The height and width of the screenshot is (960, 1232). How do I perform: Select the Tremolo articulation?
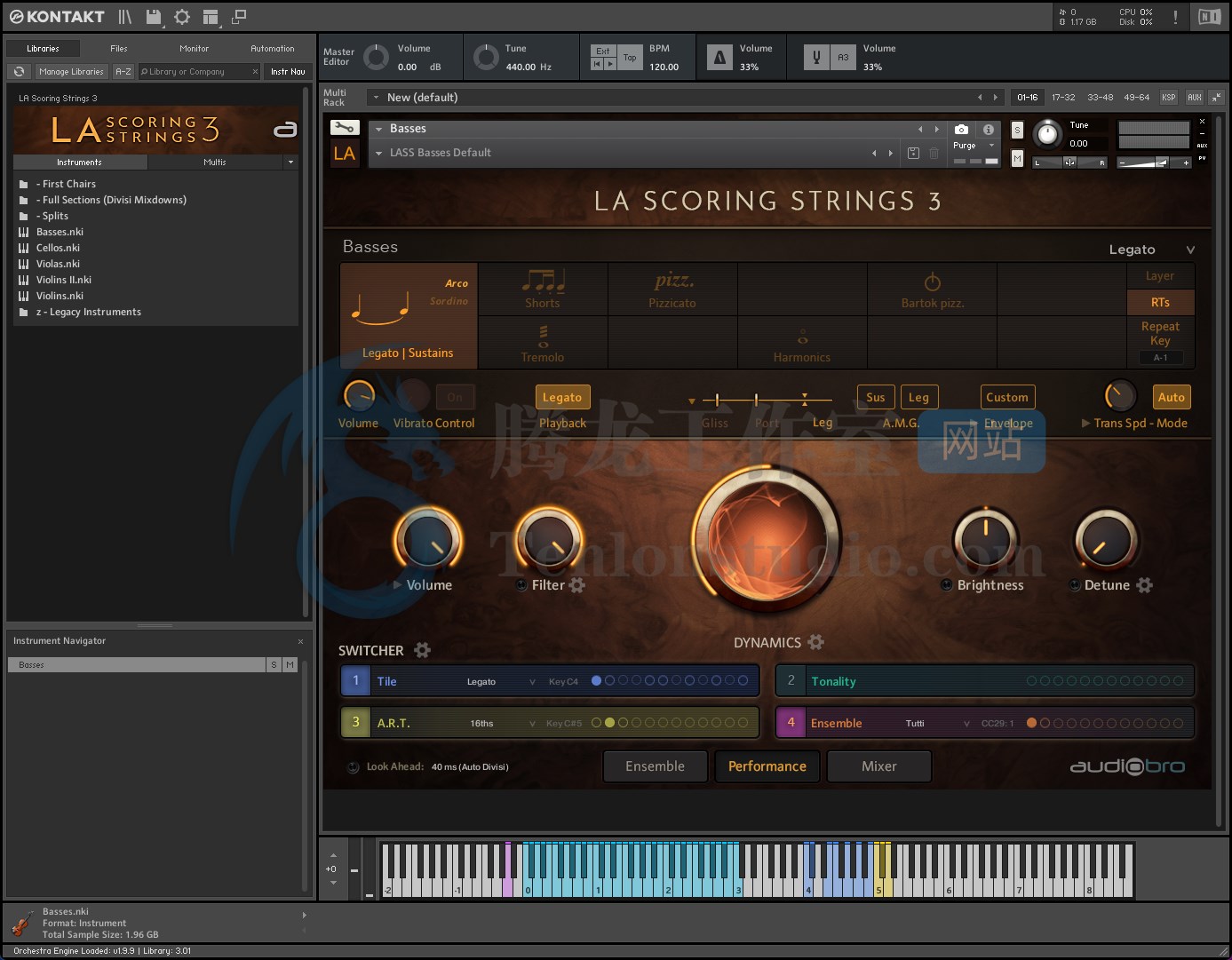click(543, 343)
